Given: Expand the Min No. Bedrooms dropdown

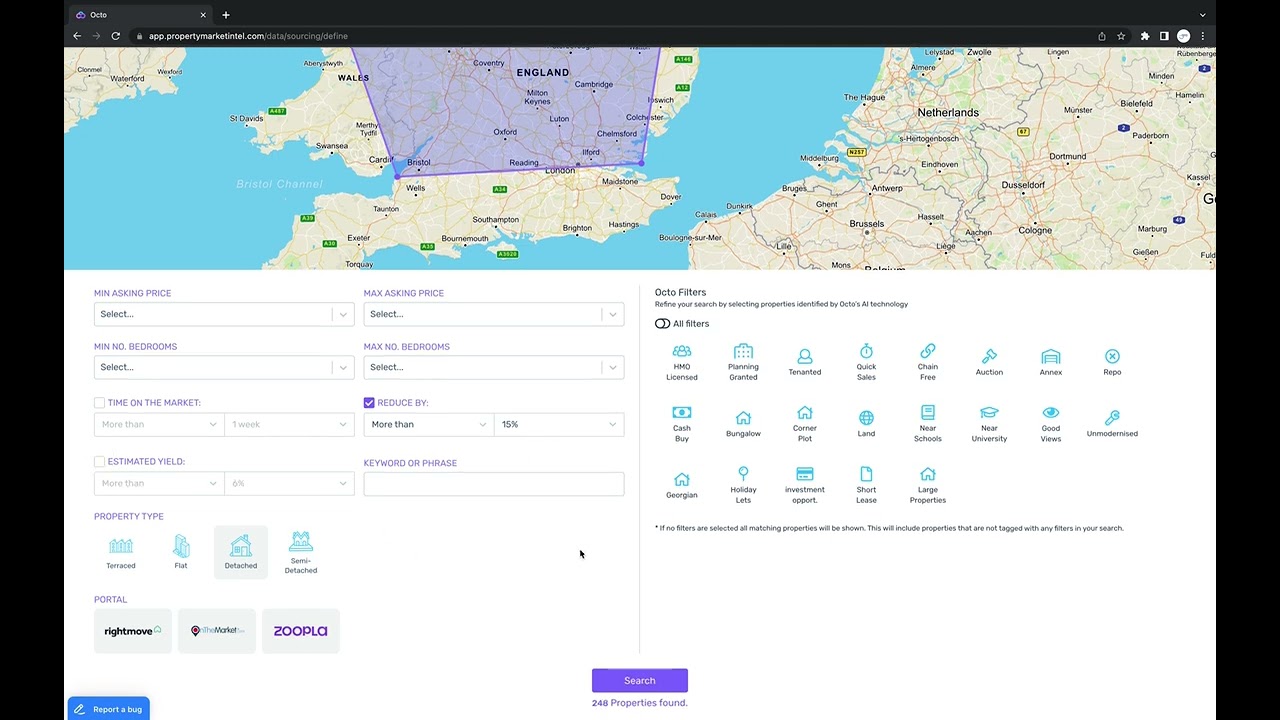Looking at the screenshot, I should coord(224,367).
